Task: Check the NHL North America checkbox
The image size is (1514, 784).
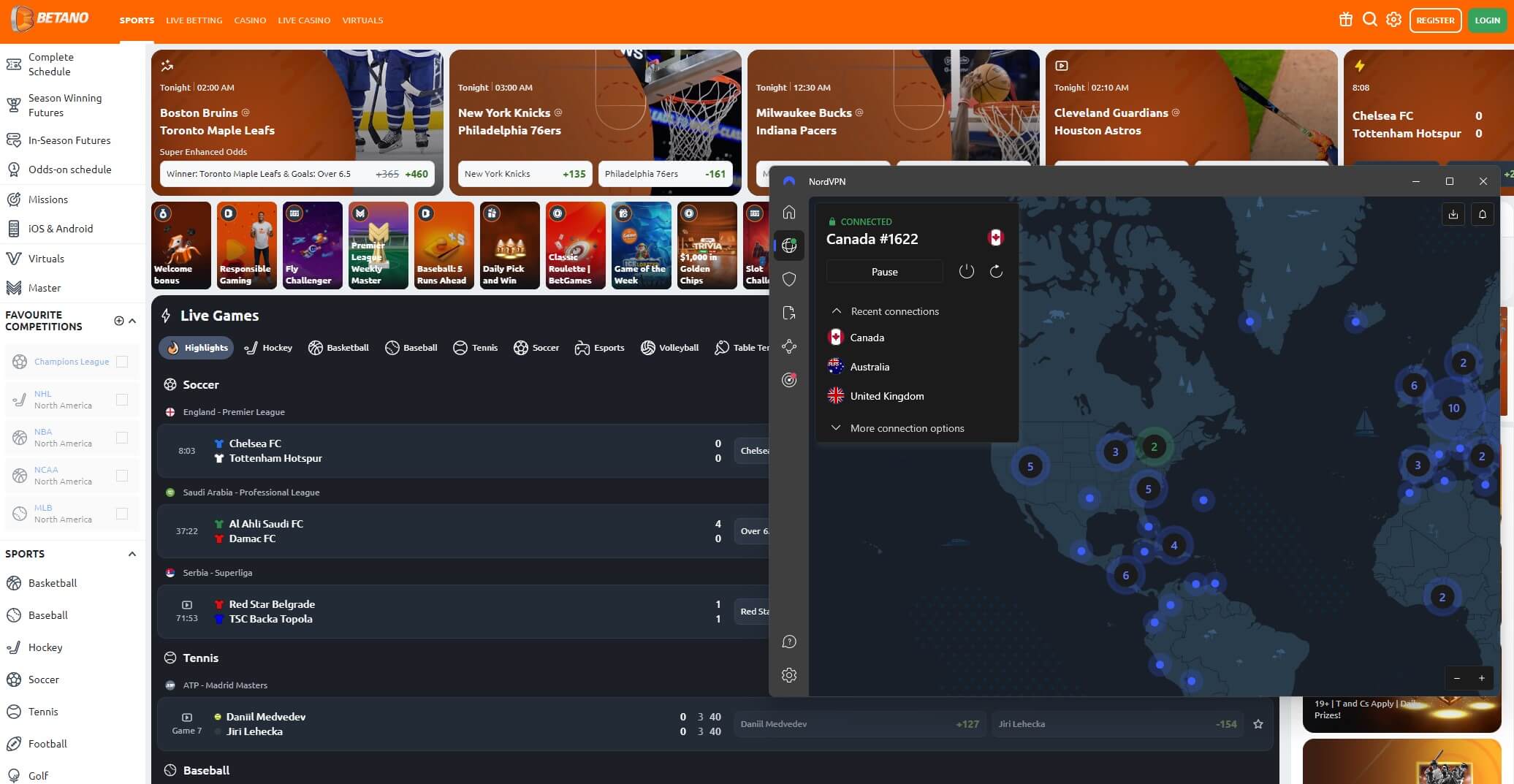Action: [122, 400]
